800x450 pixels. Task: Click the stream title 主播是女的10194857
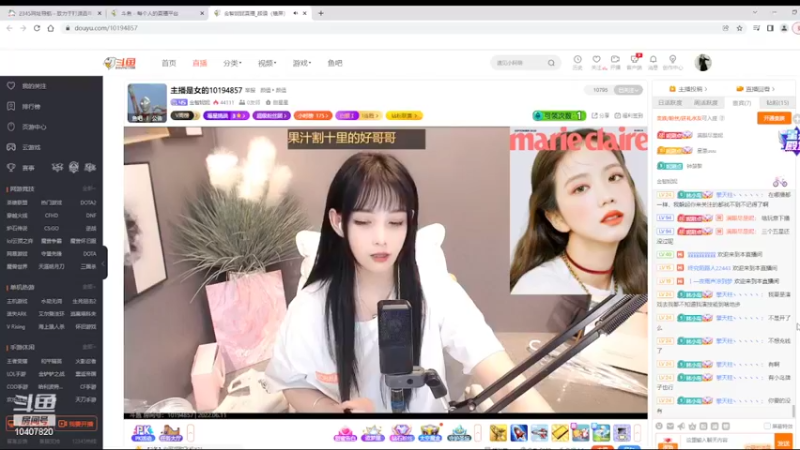(x=206, y=90)
